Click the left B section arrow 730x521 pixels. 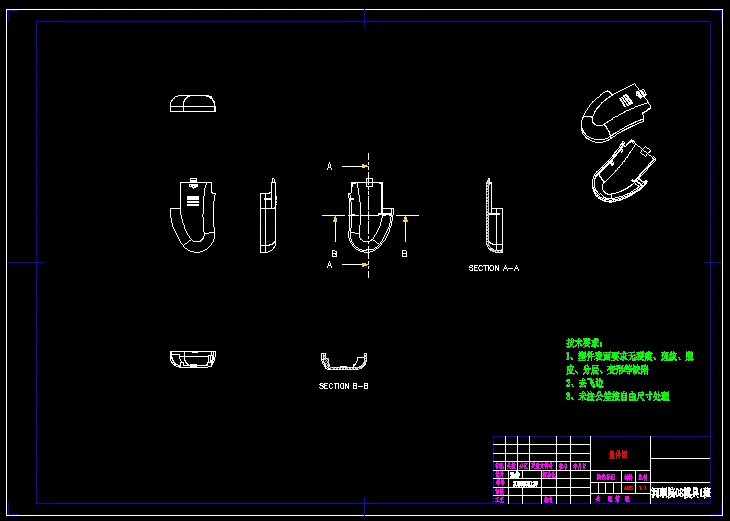coord(335,229)
